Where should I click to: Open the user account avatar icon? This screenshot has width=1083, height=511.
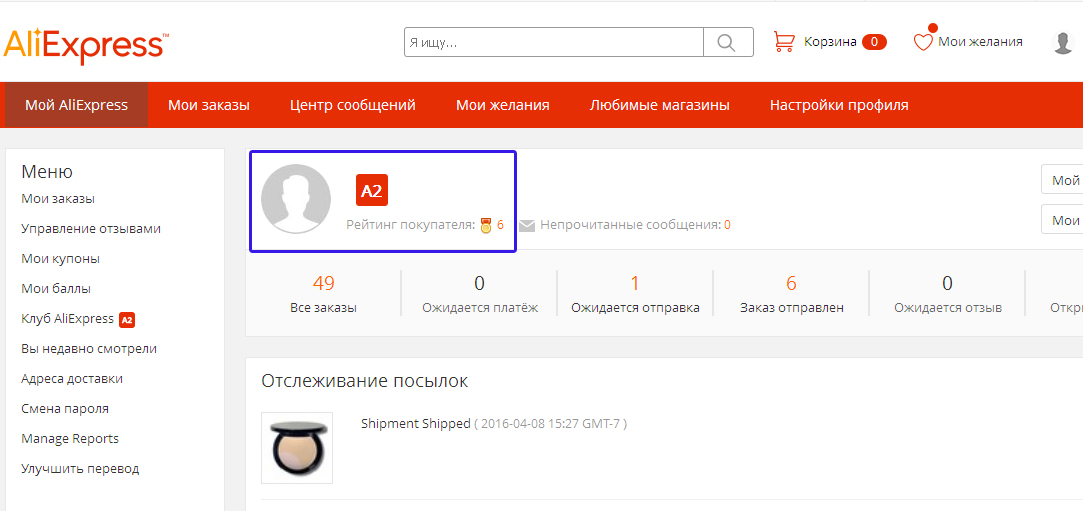pyautogui.click(x=1064, y=42)
